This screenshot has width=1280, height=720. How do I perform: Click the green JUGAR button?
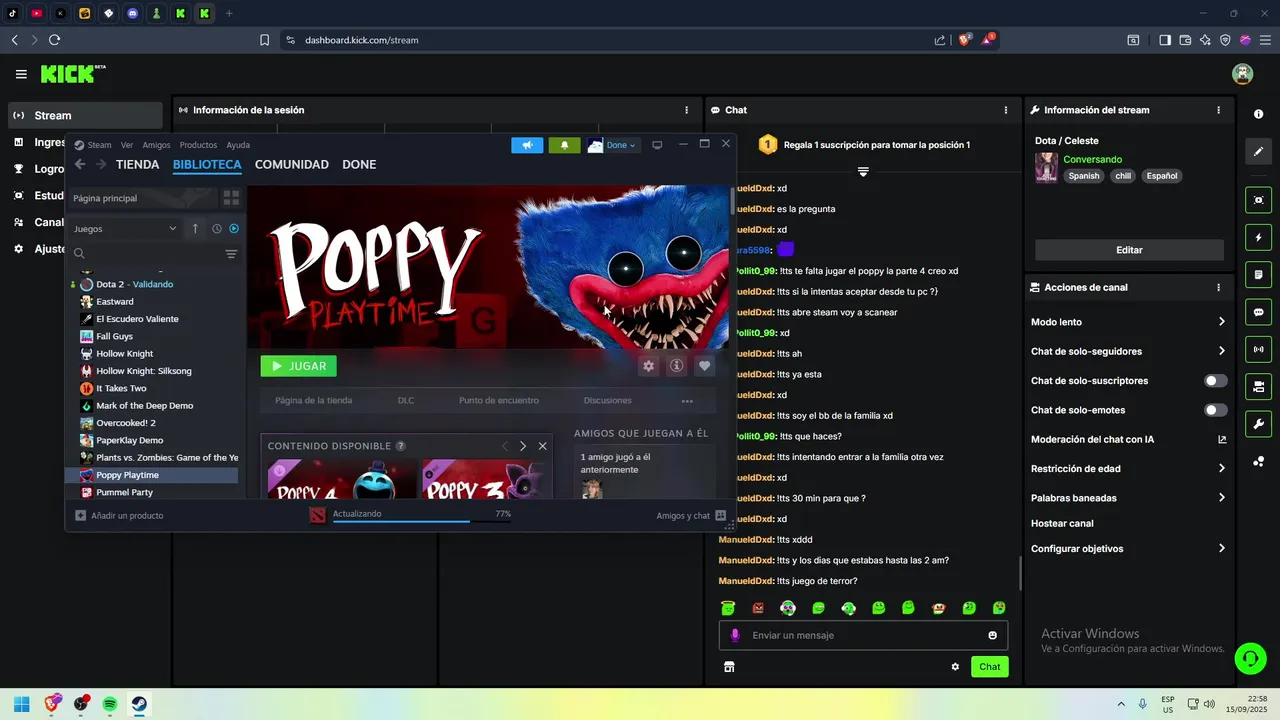point(298,366)
